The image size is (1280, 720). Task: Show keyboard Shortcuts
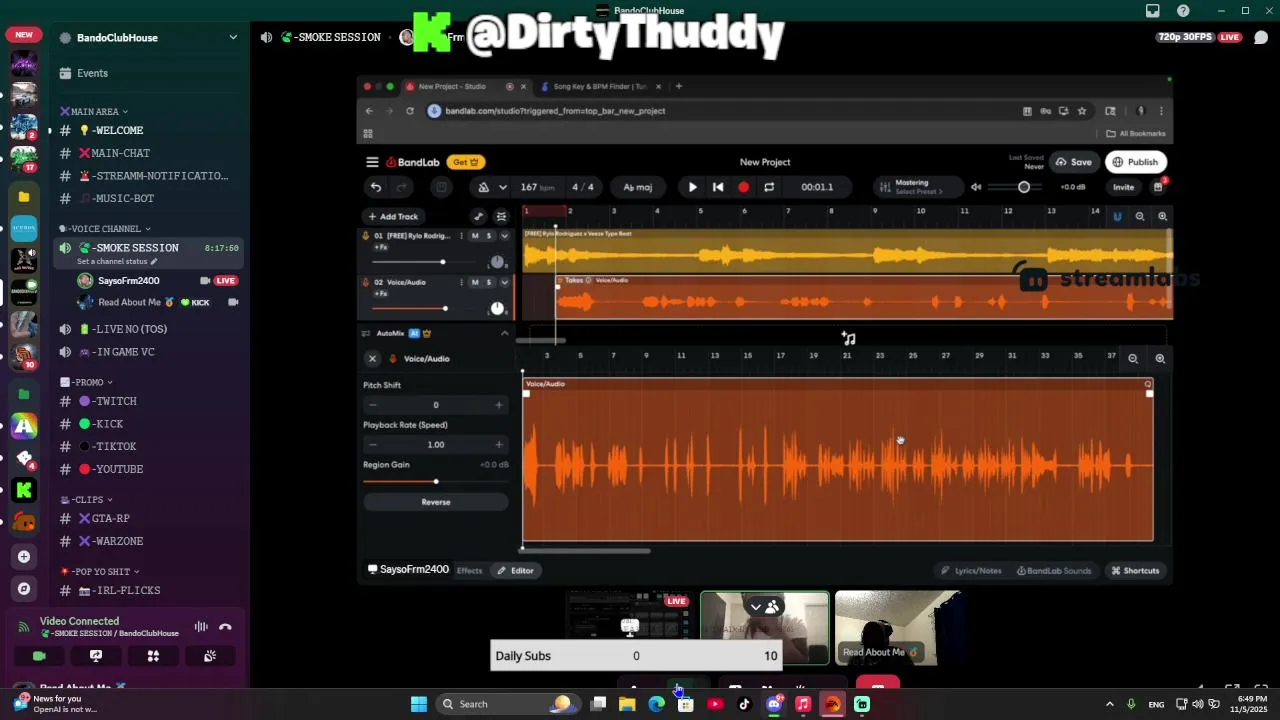pos(1135,571)
